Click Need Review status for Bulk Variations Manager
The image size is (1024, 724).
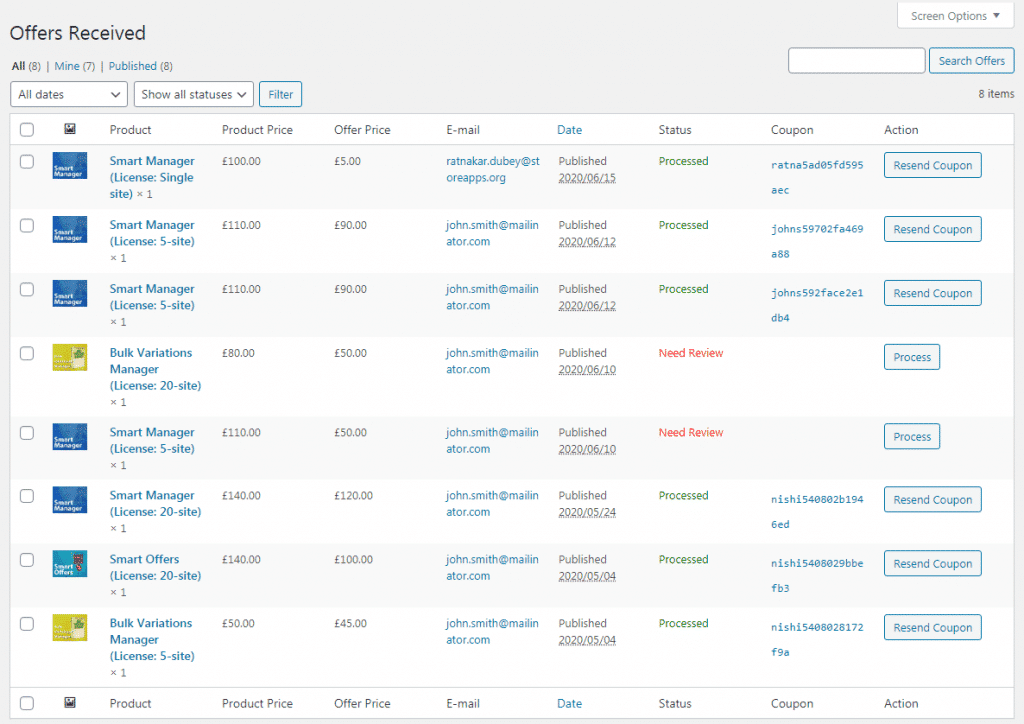(691, 353)
